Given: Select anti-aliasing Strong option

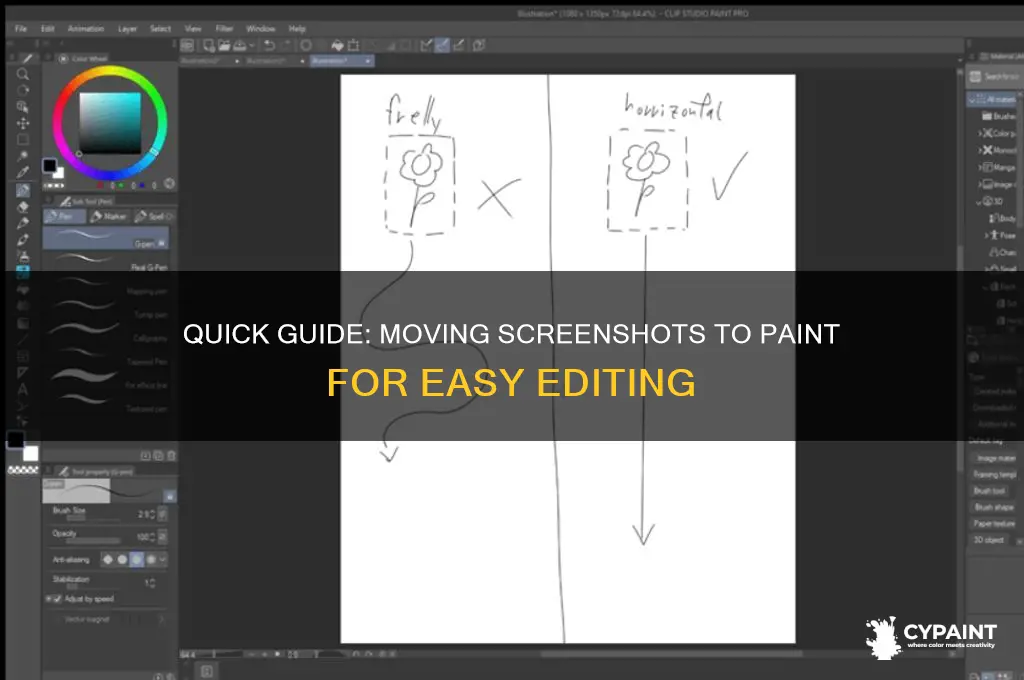Looking at the screenshot, I should 151,559.
